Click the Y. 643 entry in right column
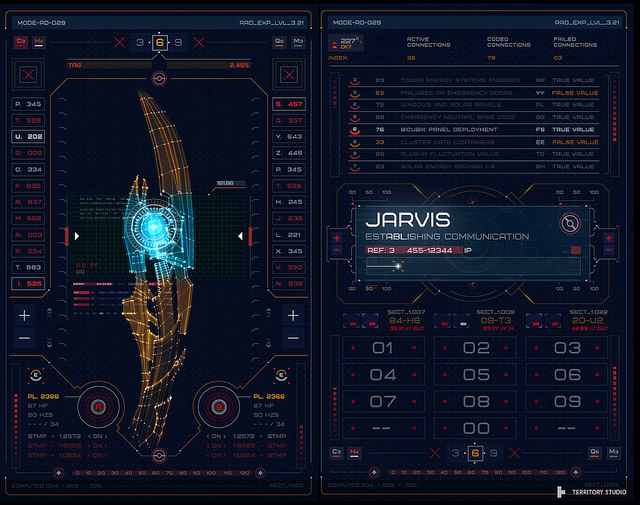This screenshot has height=505, width=640. 289,136
